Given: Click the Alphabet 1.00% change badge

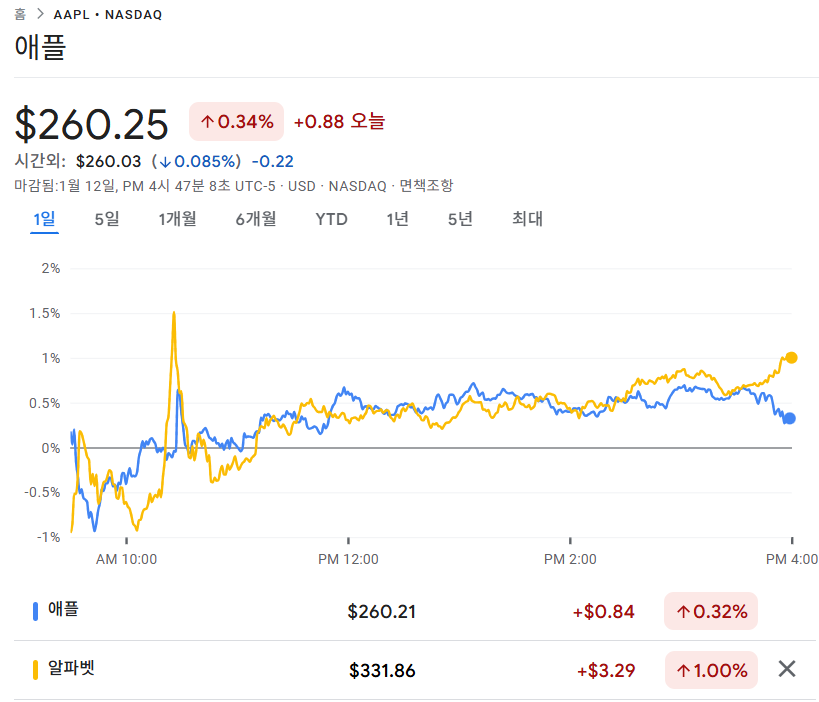Looking at the screenshot, I should coord(711,670).
